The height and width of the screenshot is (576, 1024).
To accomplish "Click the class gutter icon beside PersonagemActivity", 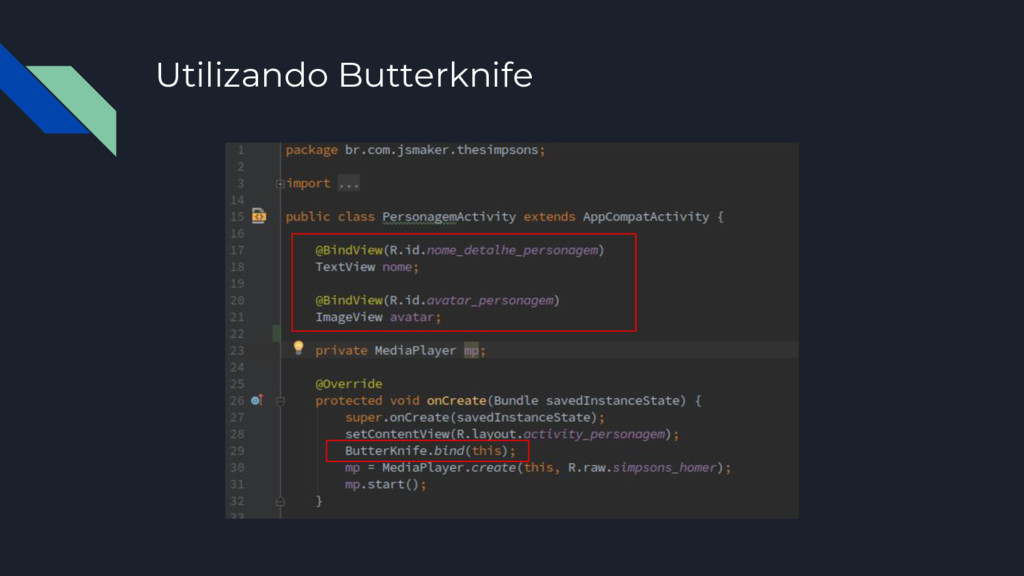I will pos(259,216).
